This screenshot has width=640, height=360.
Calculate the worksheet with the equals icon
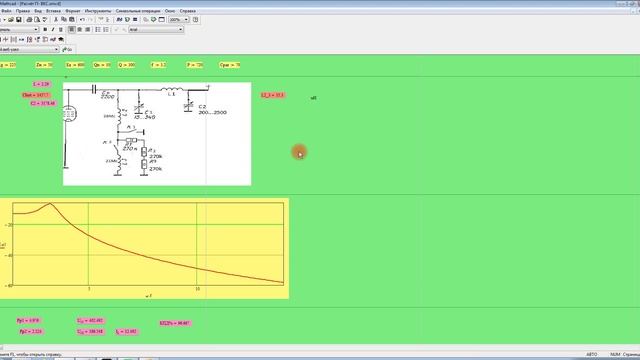click(x=135, y=20)
